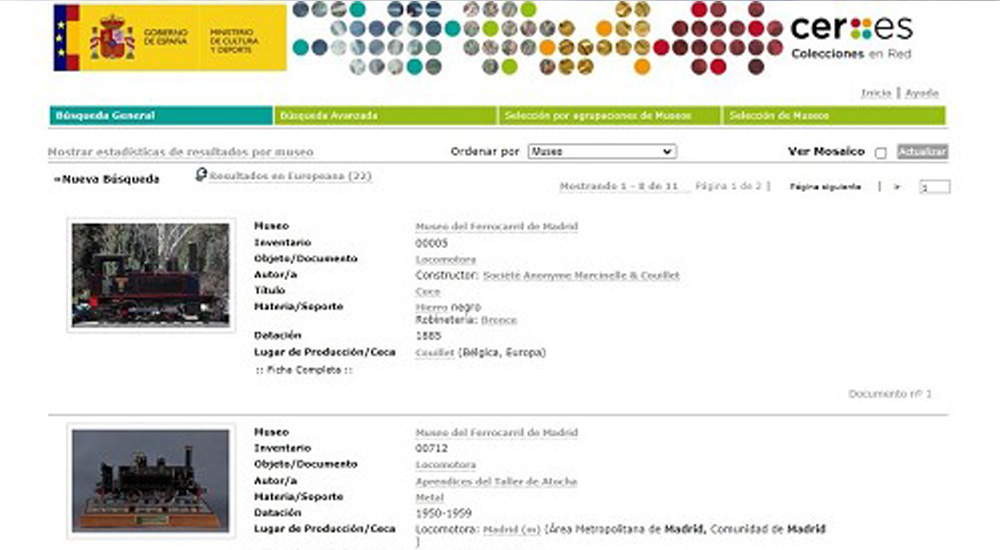Switch to Búsqueda Avanzada tab
The width and height of the screenshot is (1000, 550).
[x=385, y=116]
